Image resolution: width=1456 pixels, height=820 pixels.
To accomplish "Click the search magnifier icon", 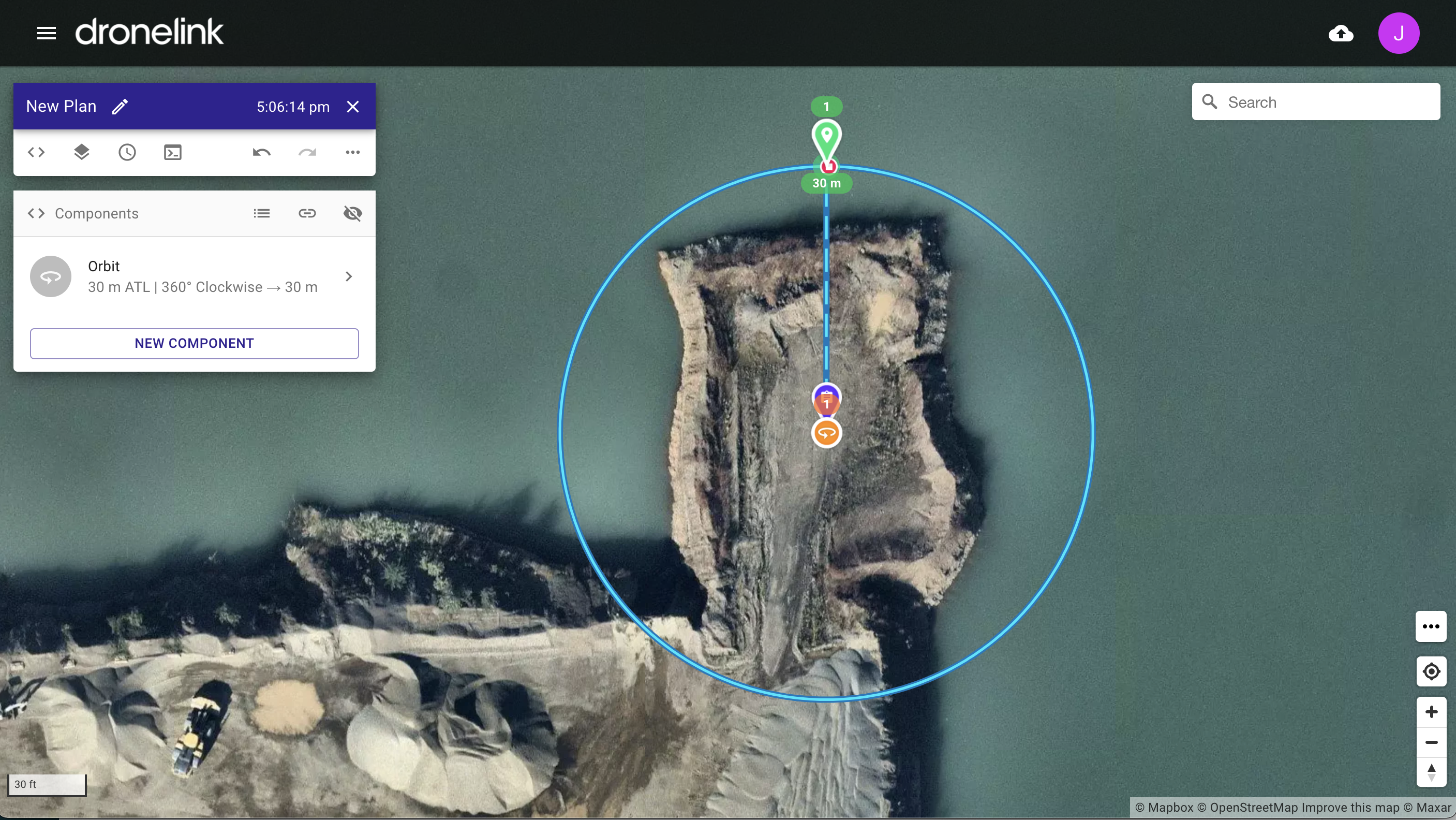I will tap(1210, 102).
